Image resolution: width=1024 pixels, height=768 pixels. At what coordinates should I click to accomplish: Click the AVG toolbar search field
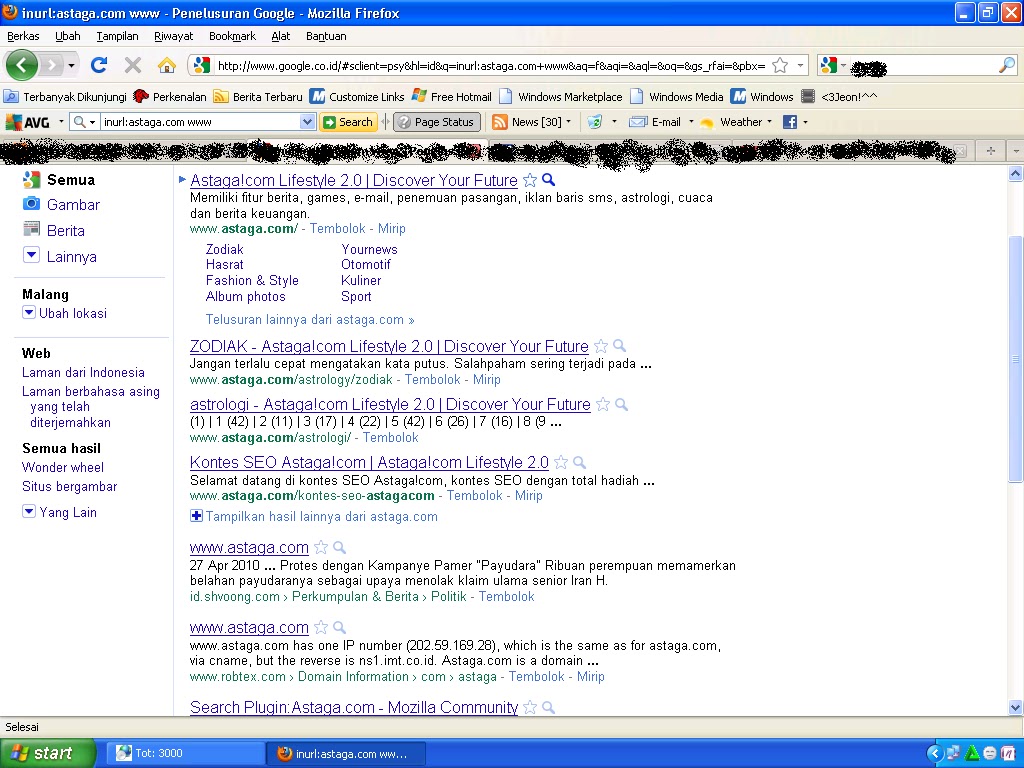[x=200, y=122]
